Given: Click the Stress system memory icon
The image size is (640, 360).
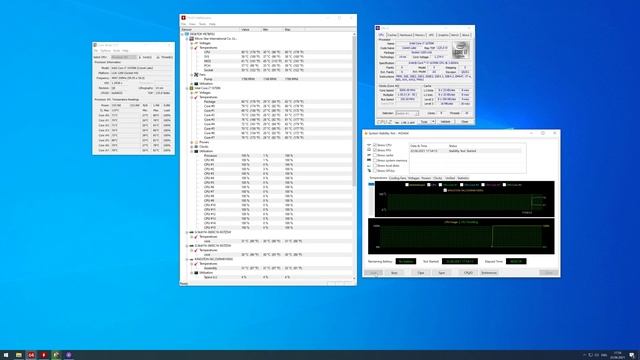Looking at the screenshot, I should pyautogui.click(x=369, y=160).
